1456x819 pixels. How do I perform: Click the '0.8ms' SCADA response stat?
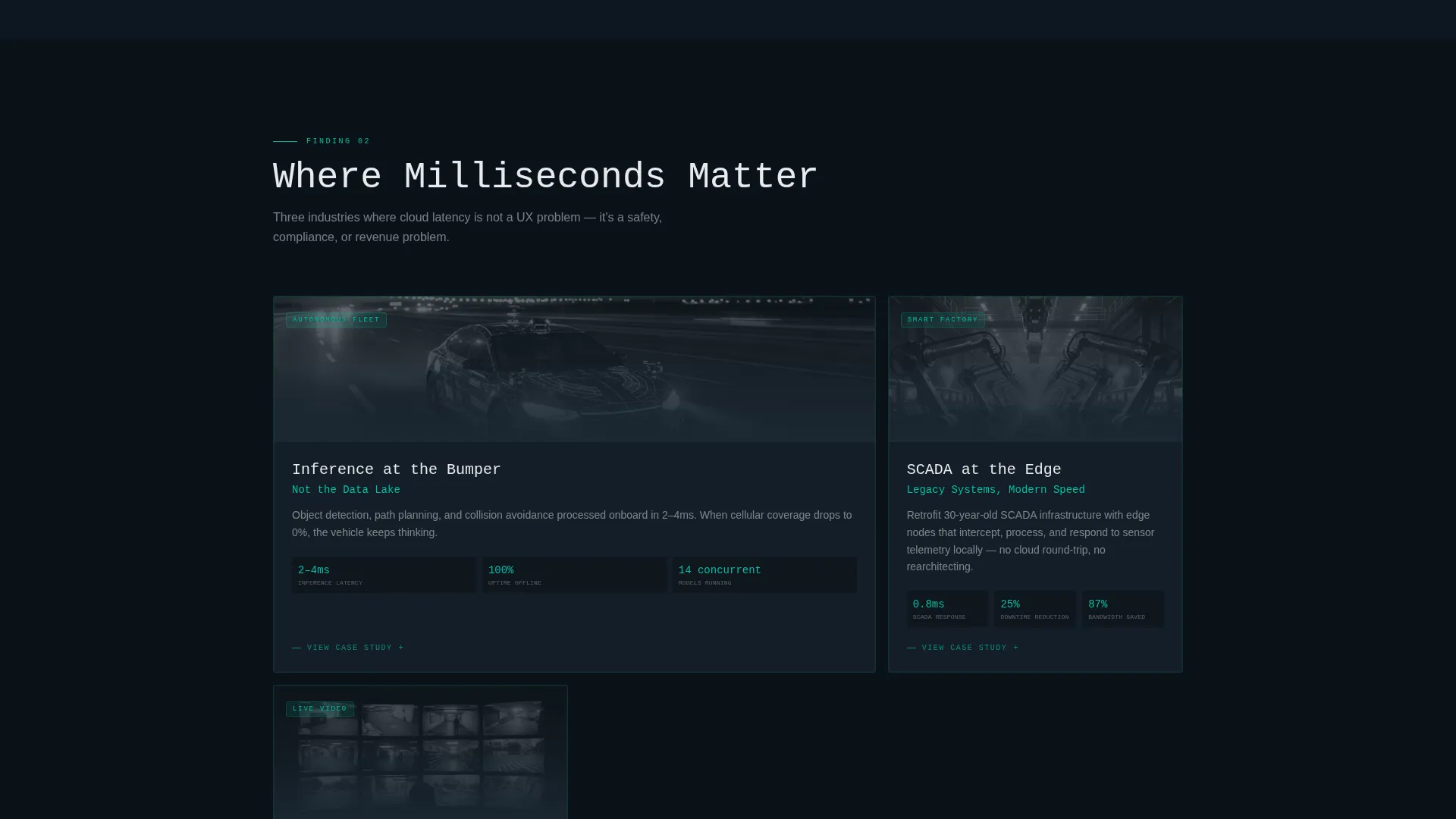[947, 609]
